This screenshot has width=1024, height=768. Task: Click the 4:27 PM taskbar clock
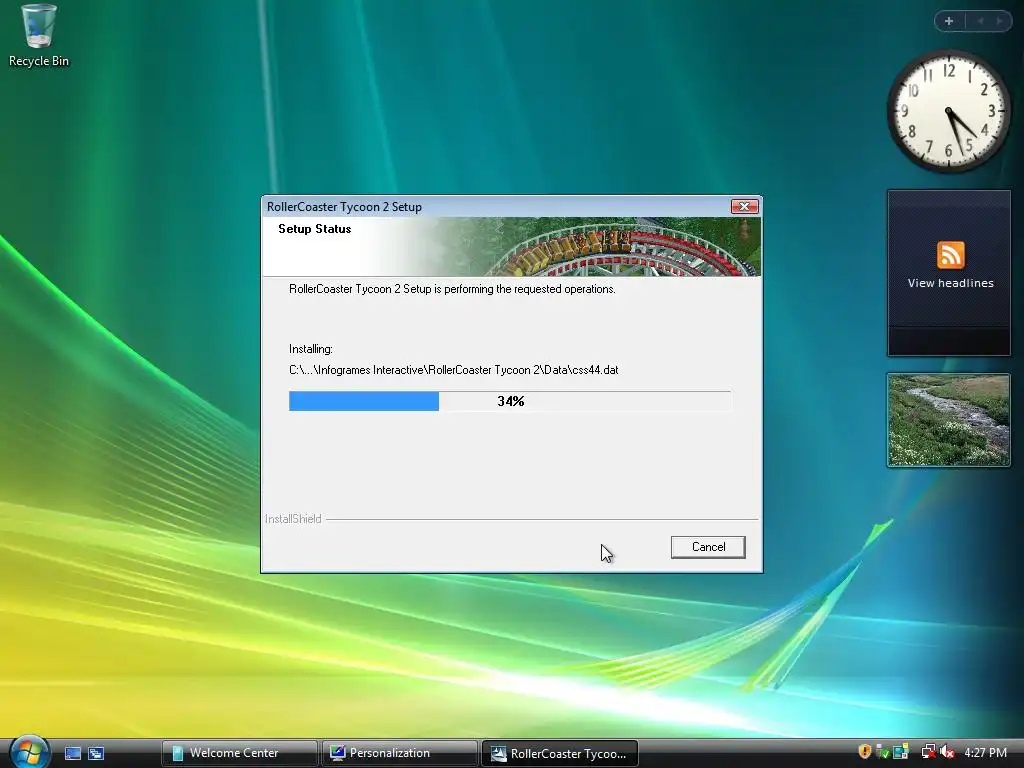(x=985, y=753)
